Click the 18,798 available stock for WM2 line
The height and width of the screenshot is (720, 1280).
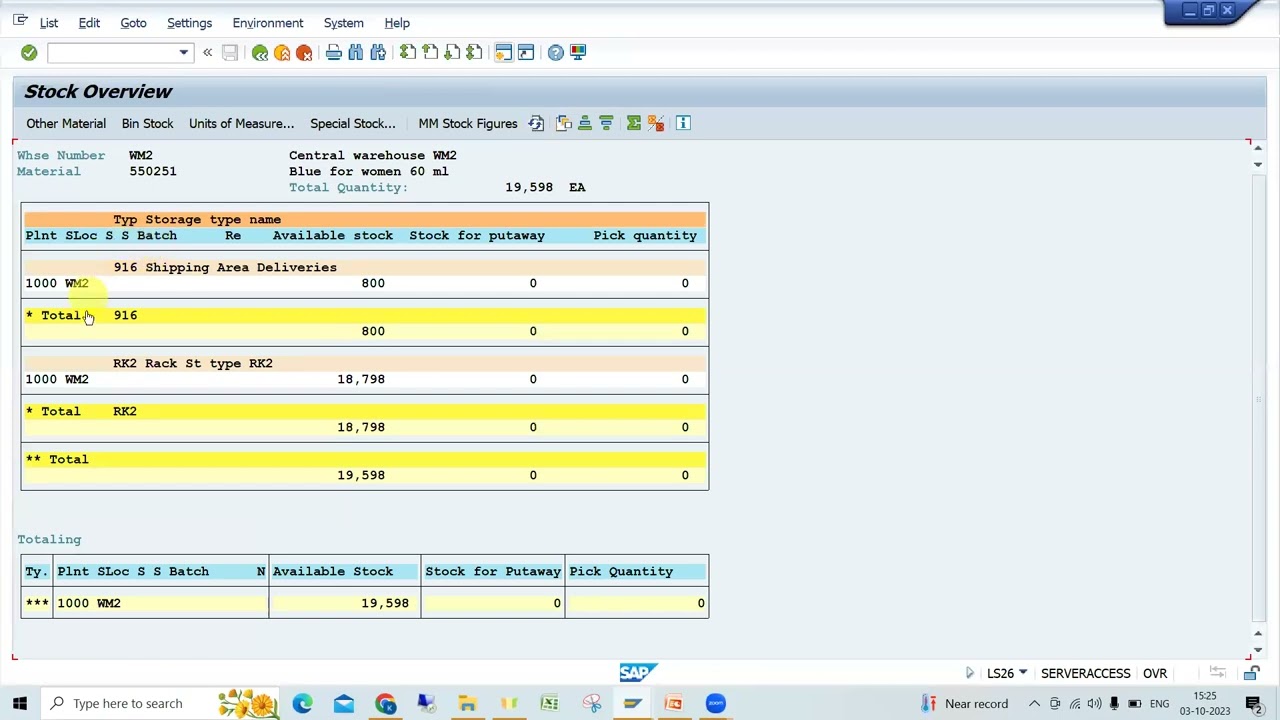(361, 379)
